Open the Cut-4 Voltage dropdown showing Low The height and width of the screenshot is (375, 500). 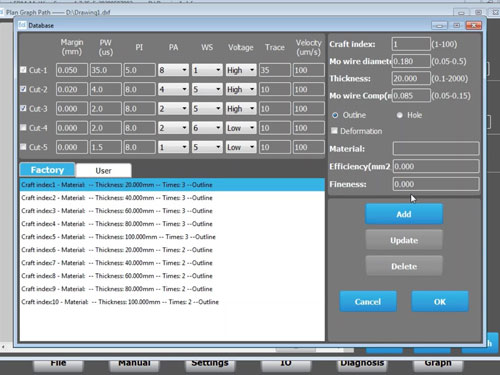point(241,128)
